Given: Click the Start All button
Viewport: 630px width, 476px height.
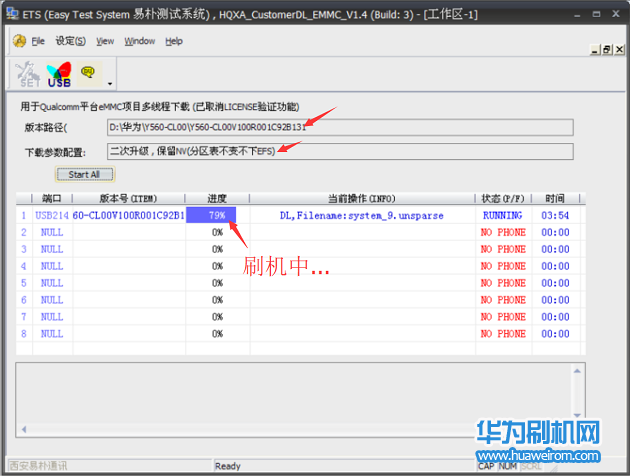Looking at the screenshot, I should coord(84,174).
